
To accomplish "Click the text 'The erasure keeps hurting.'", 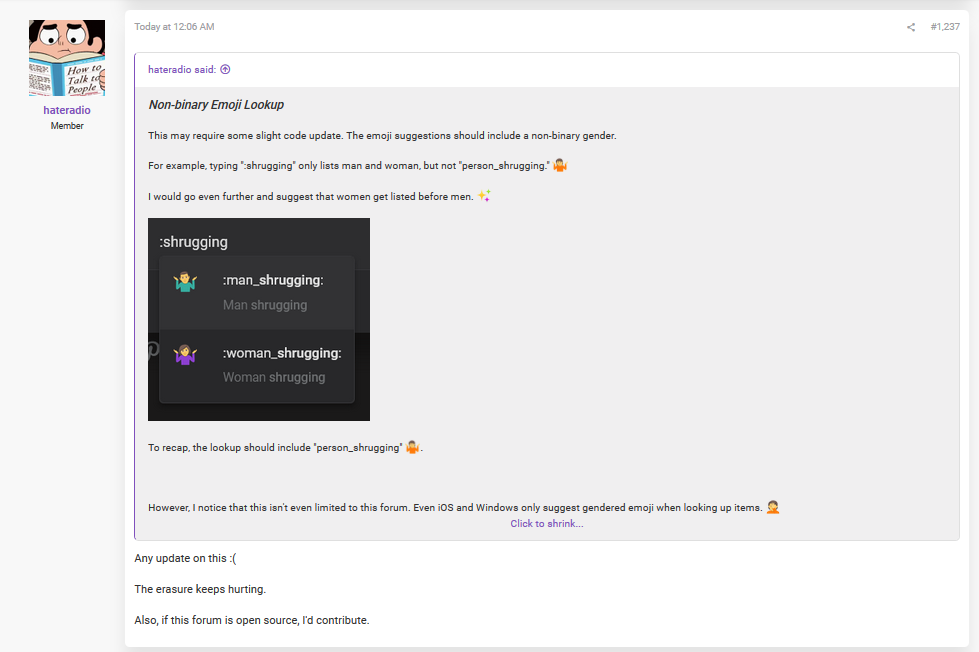I will pos(200,589).
